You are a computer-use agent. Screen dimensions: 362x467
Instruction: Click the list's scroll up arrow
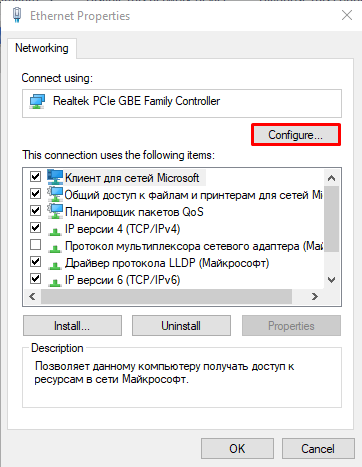pos(331,178)
